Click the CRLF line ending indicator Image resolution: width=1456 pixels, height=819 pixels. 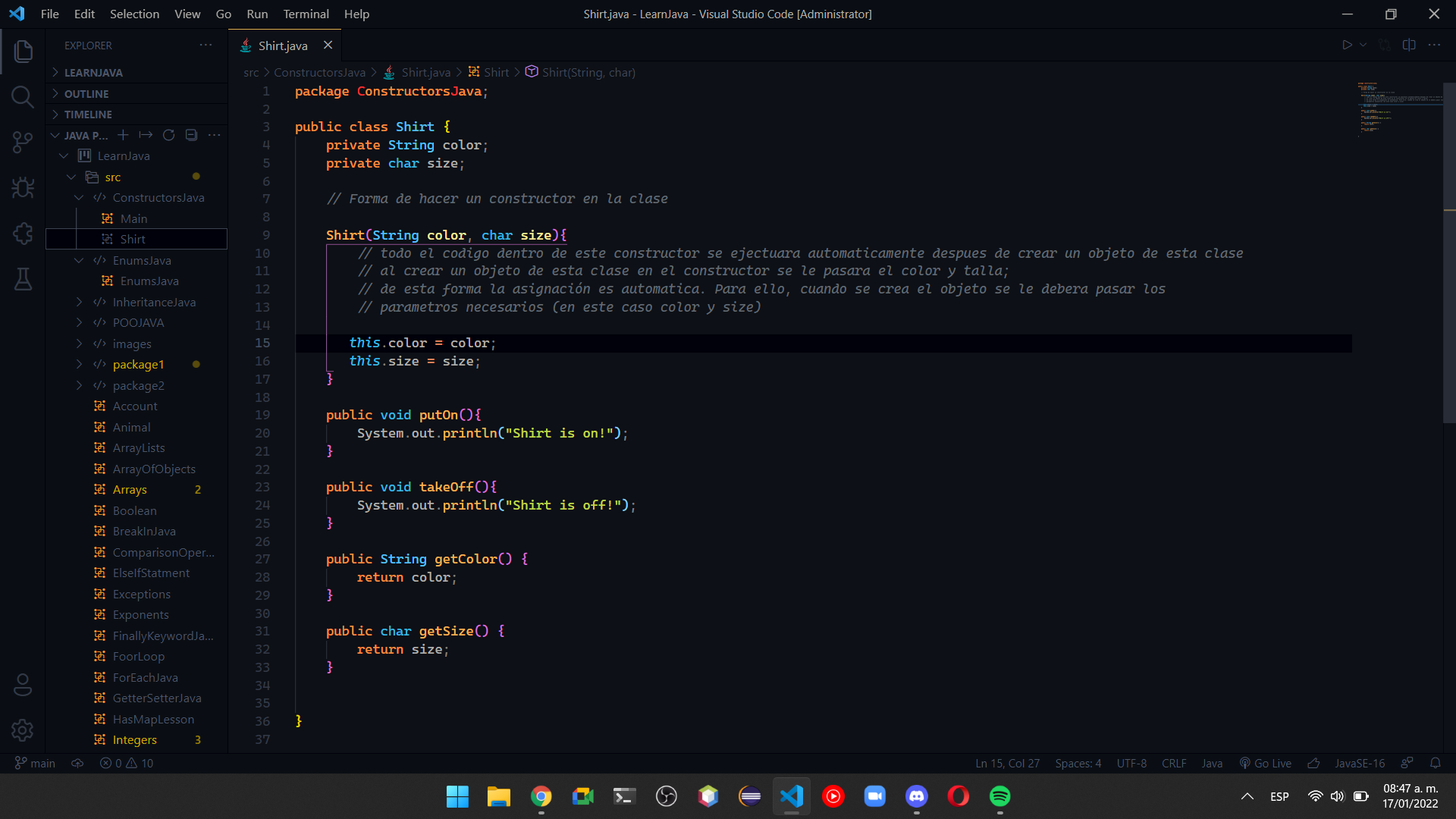(1173, 763)
